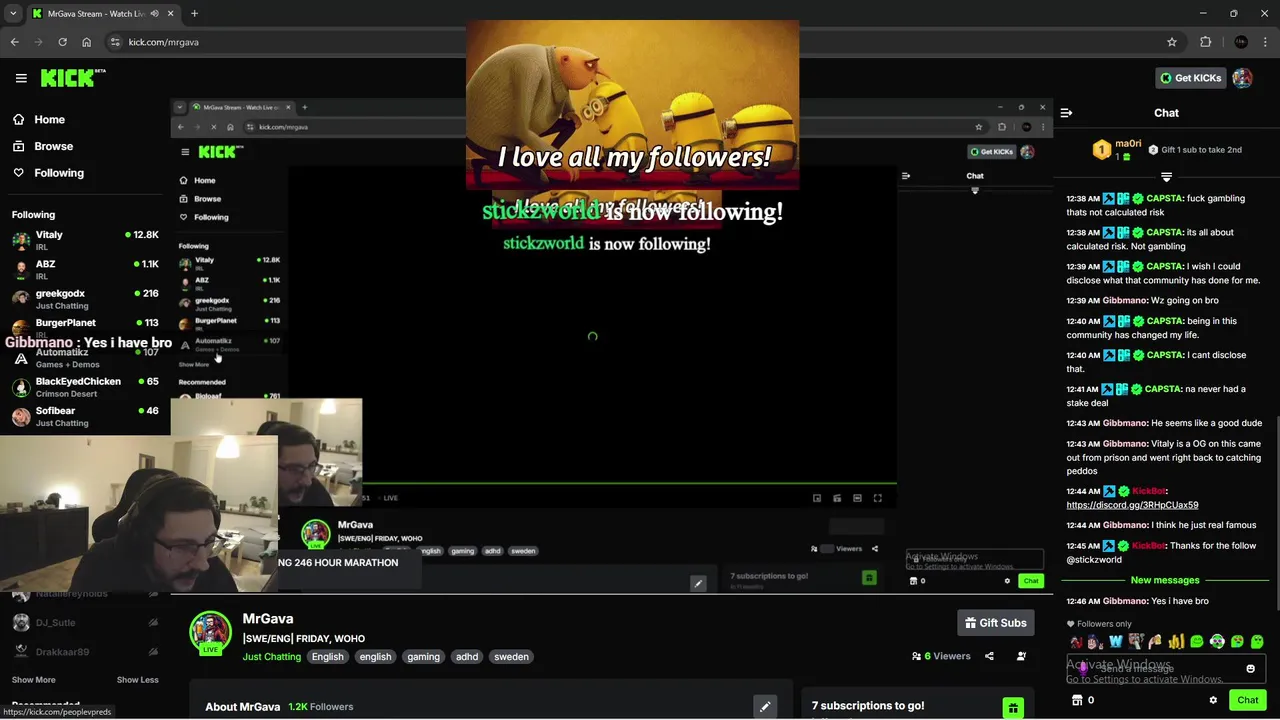Click the share icon next to Viewers
This screenshot has width=1280, height=720.
[x=989, y=656]
